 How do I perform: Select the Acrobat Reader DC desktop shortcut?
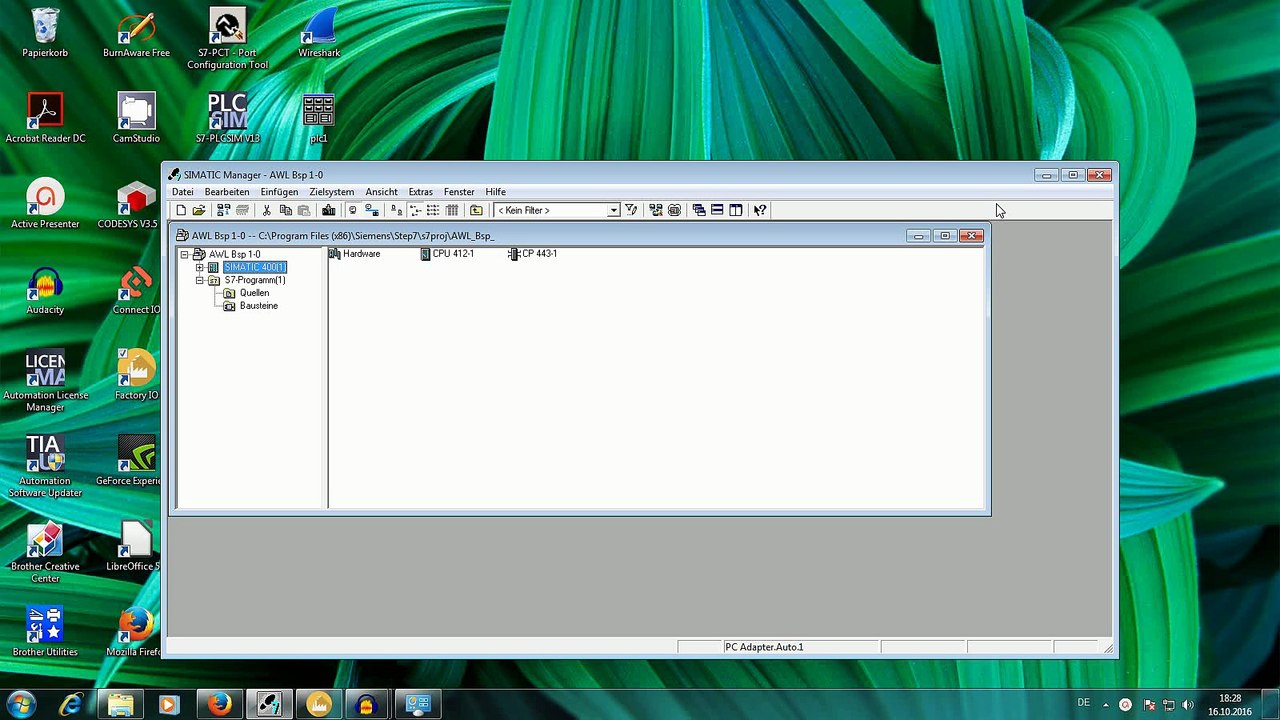coord(45,118)
